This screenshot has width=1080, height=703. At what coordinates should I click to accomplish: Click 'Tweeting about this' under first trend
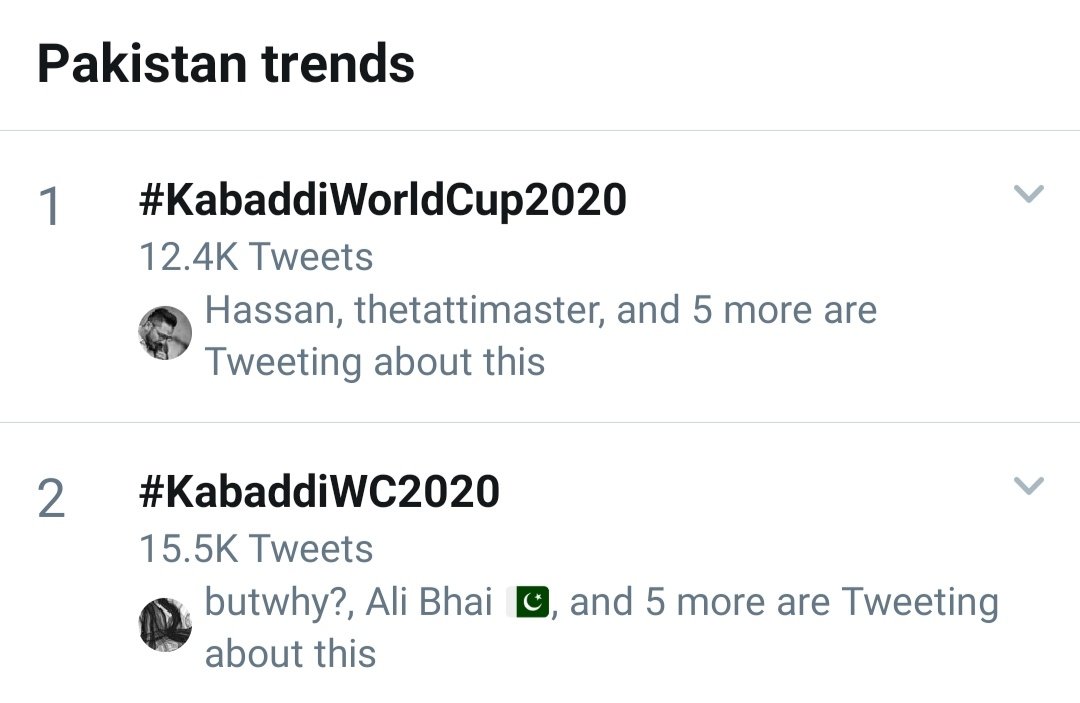[x=375, y=362]
